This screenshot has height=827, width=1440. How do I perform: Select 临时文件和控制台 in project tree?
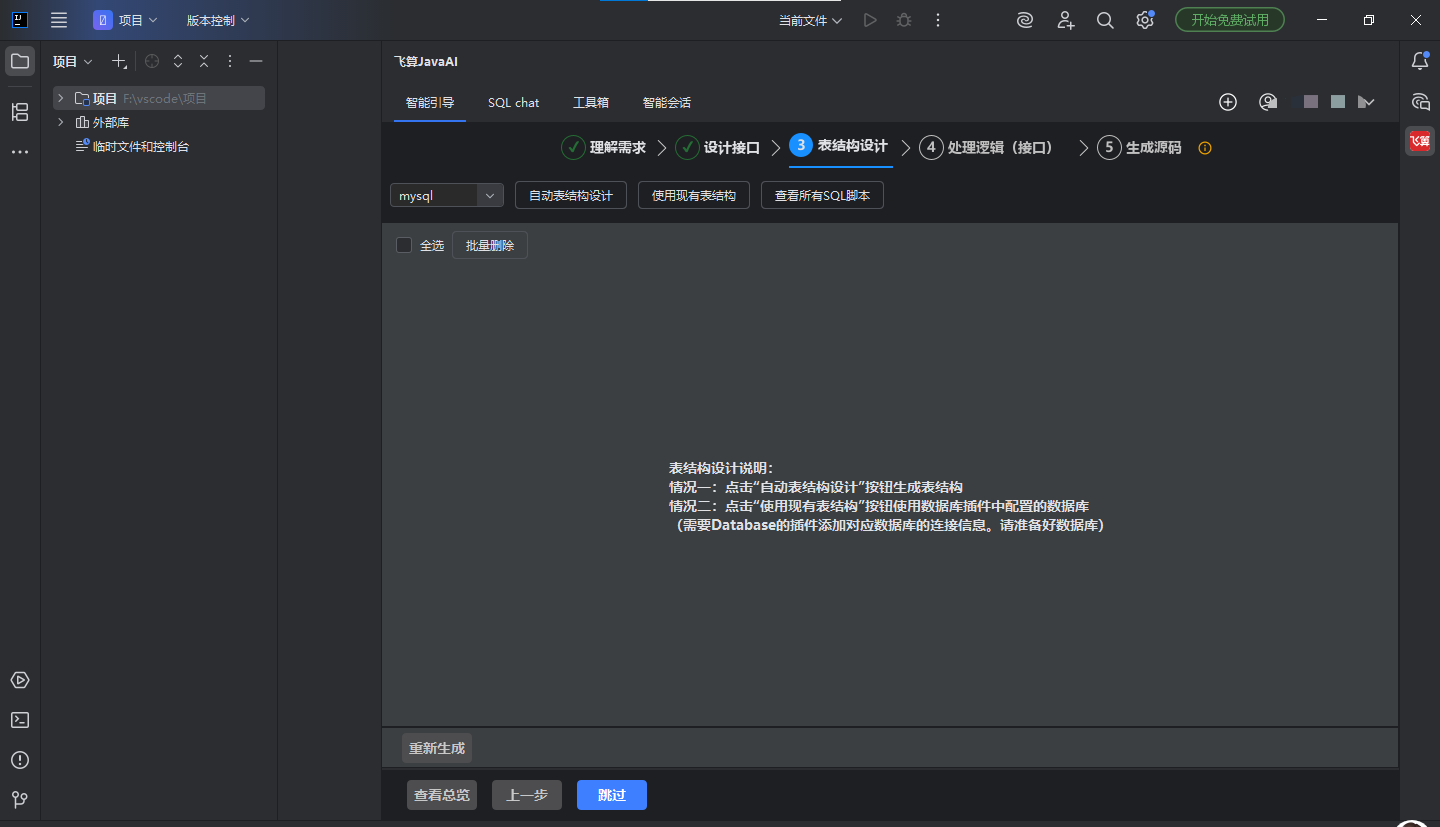click(x=141, y=146)
